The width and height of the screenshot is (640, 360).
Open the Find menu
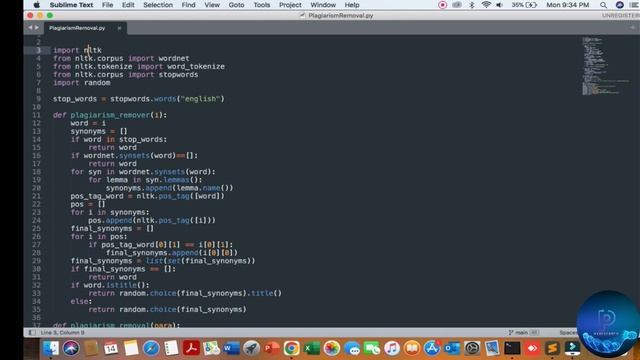[x=188, y=5]
